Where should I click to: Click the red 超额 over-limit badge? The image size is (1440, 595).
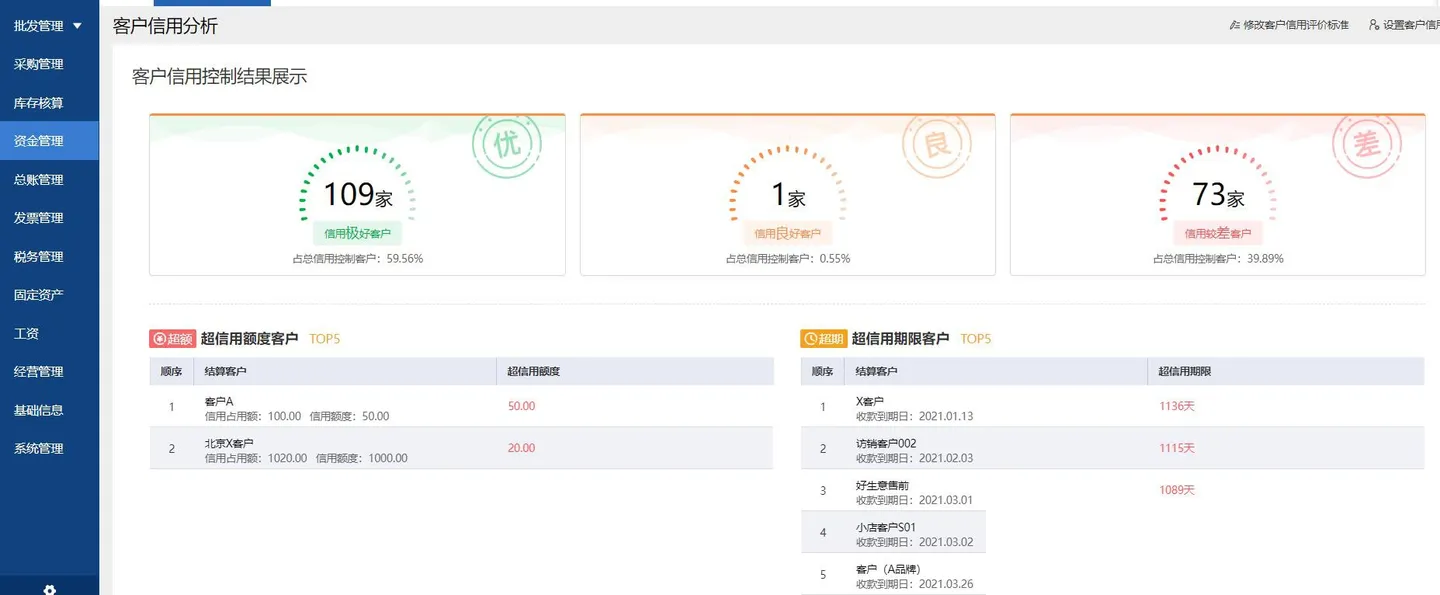click(x=172, y=339)
